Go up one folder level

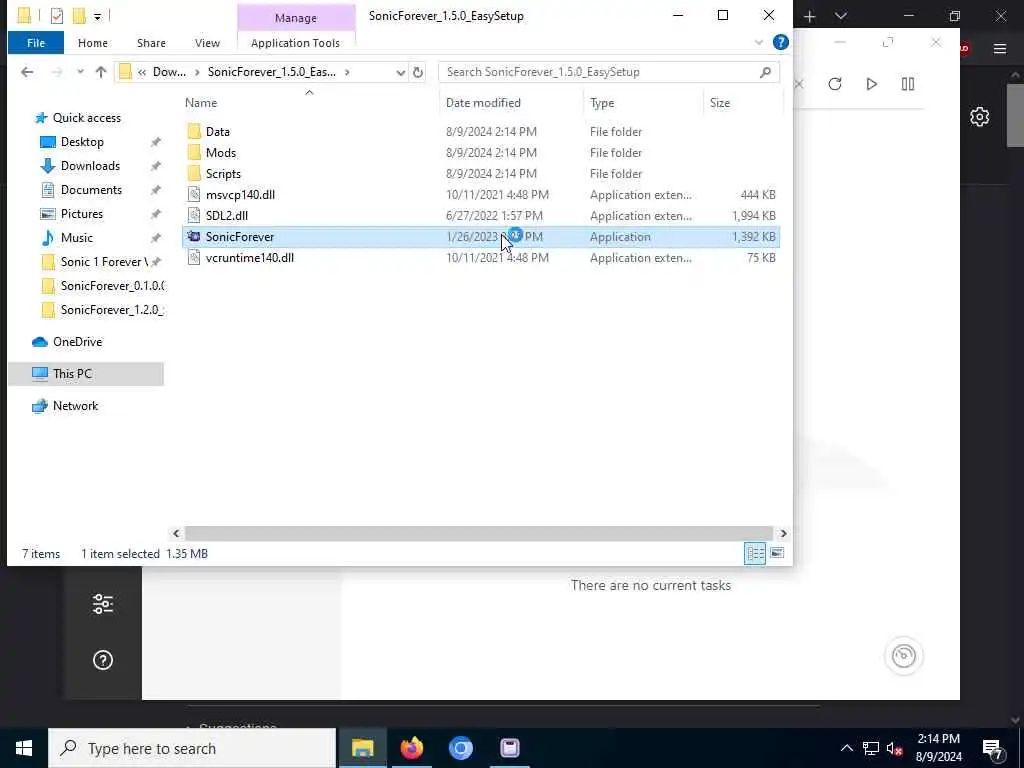coord(101,72)
